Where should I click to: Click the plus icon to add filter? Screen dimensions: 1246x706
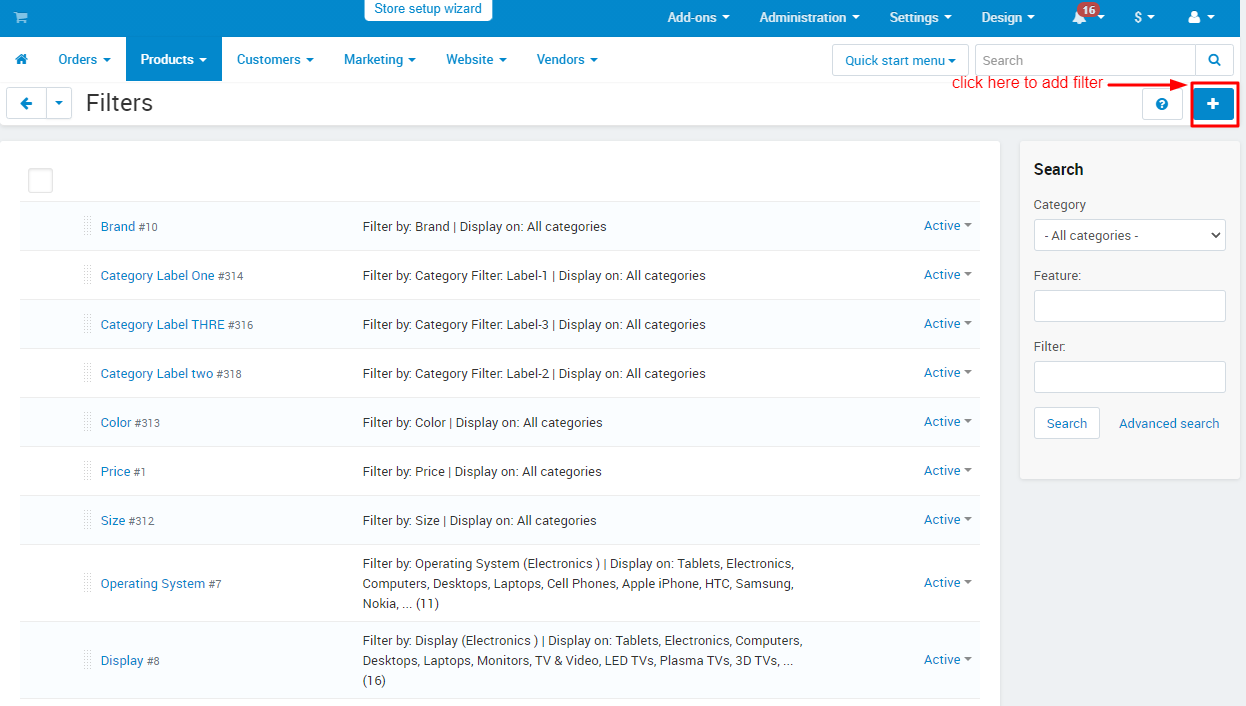pyautogui.click(x=1213, y=103)
